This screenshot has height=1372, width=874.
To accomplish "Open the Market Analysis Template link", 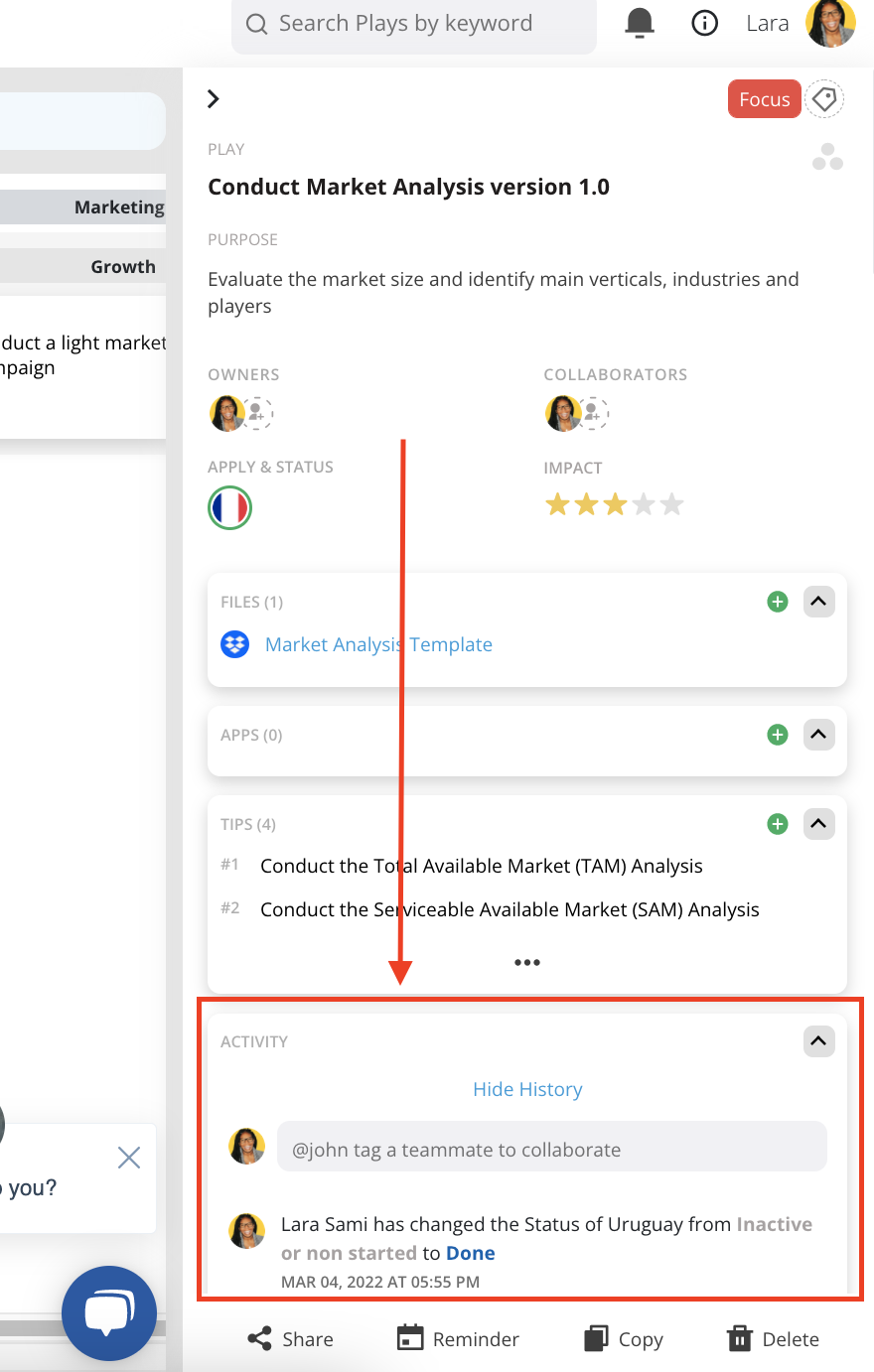I will pyautogui.click(x=378, y=644).
